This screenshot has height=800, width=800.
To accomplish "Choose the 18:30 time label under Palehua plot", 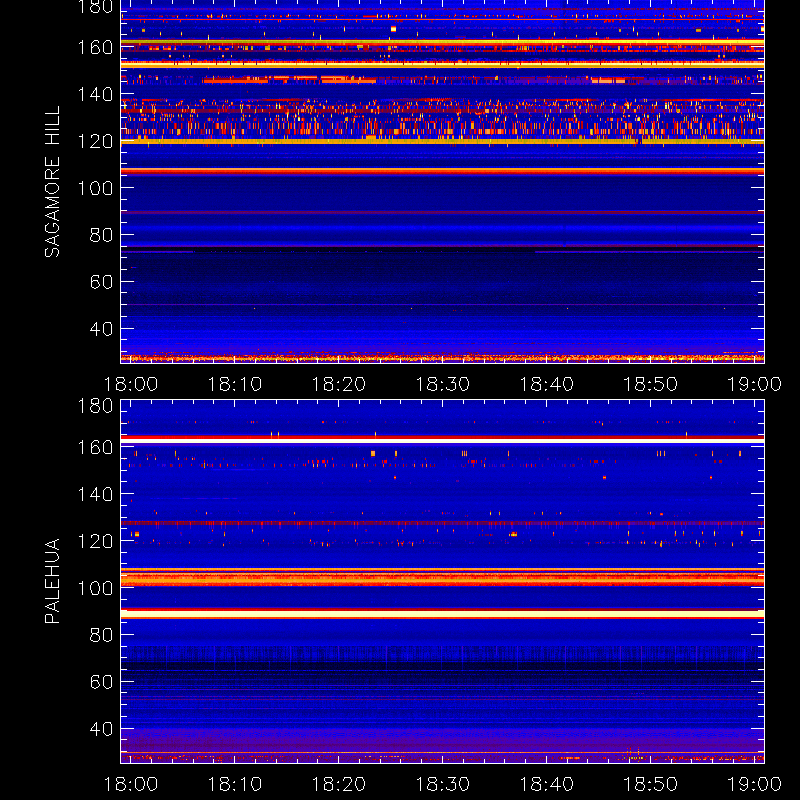I will point(442,784).
